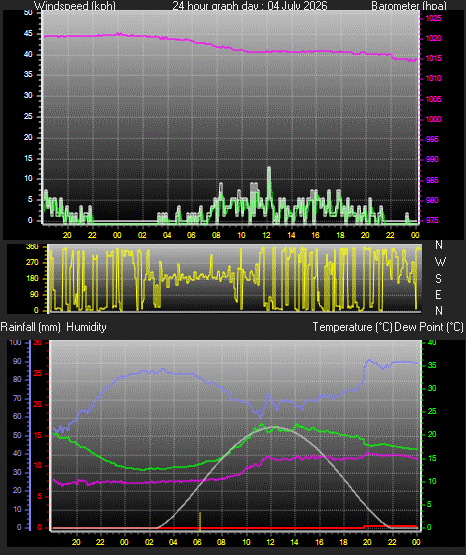Screen dimensions: 466x555
Task: Select the 975 barometer scale label
Action: (x=432, y=221)
